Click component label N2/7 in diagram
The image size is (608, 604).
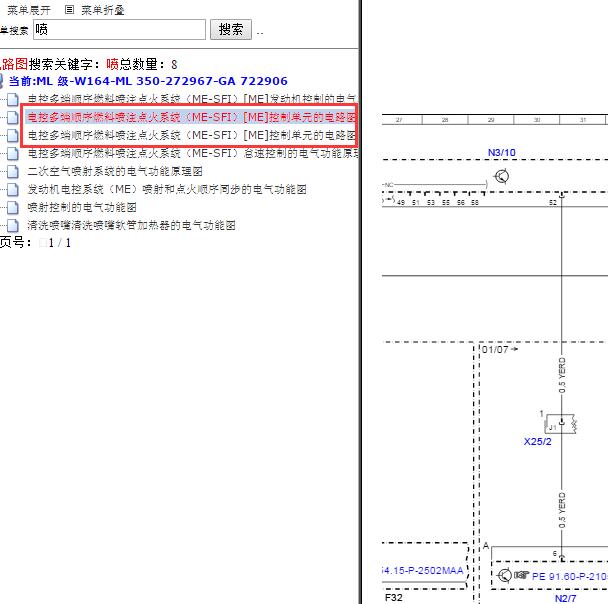tap(565, 598)
